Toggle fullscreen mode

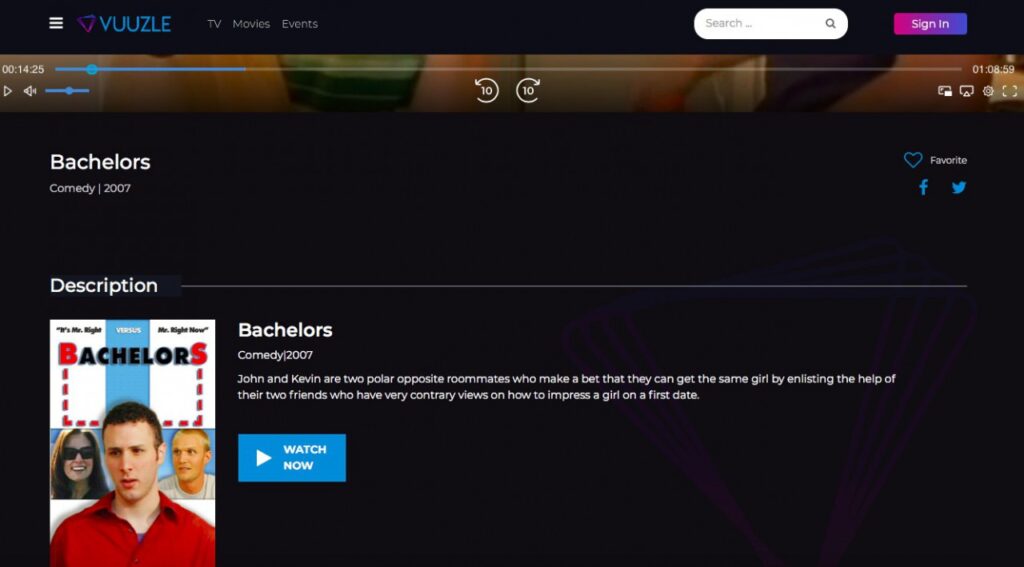coord(1010,91)
